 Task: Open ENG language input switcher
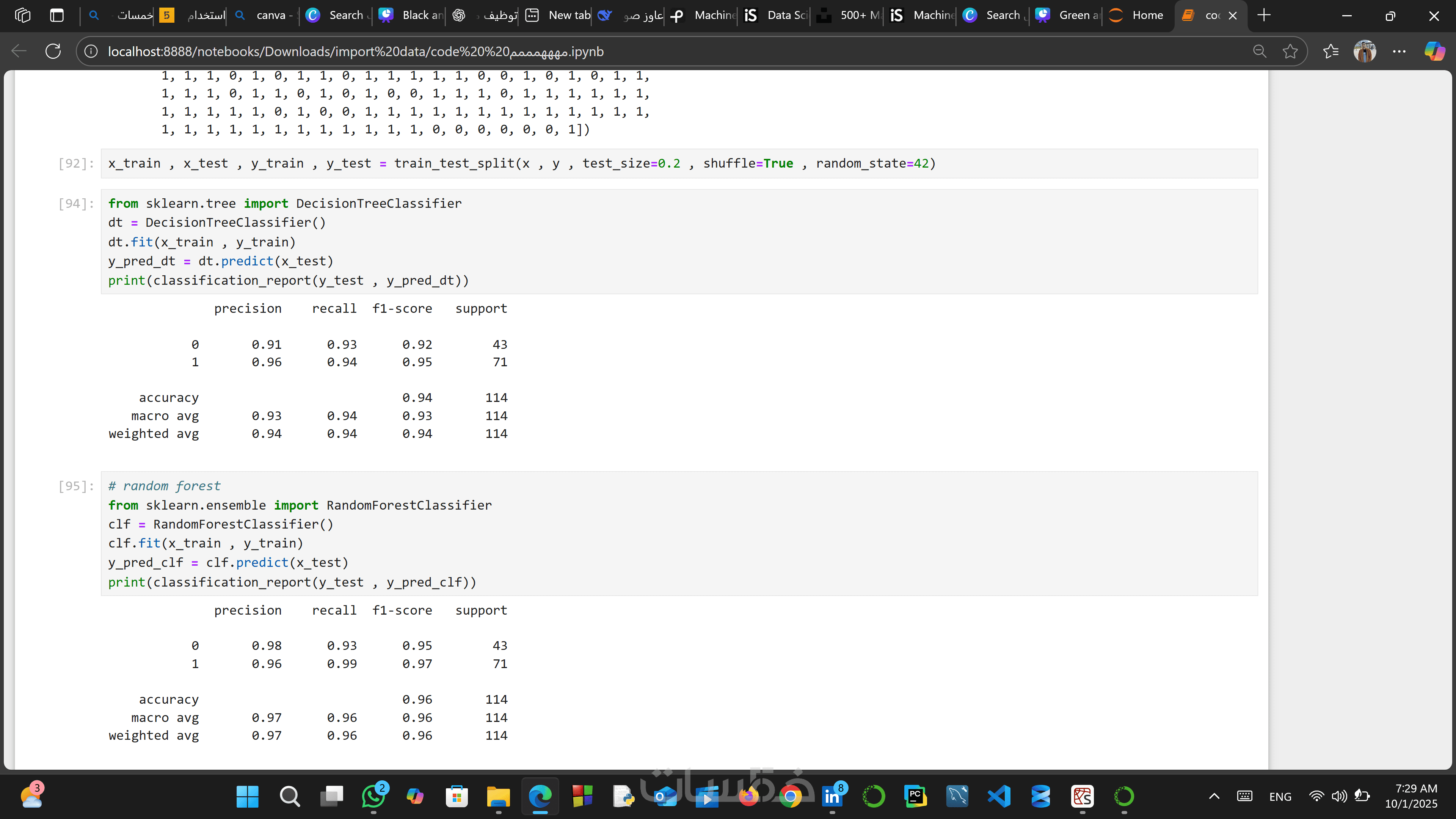click(x=1280, y=796)
